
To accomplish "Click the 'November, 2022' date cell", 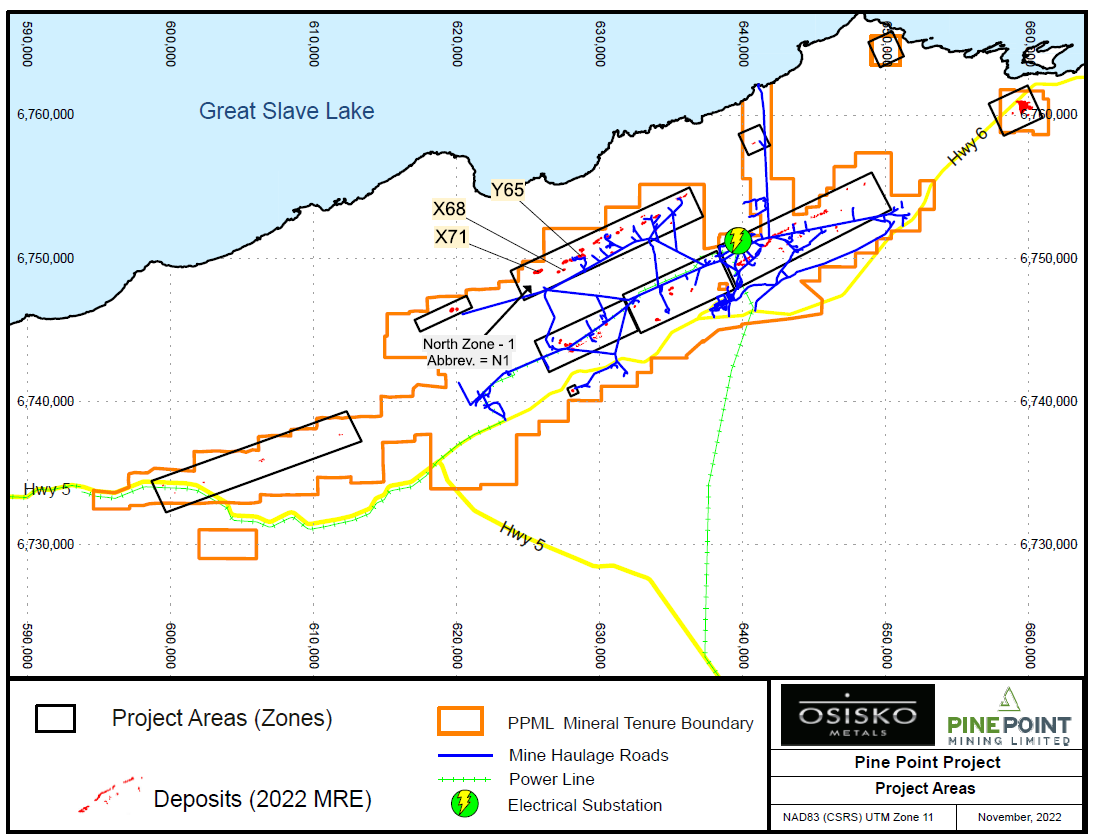I will [1020, 816].
